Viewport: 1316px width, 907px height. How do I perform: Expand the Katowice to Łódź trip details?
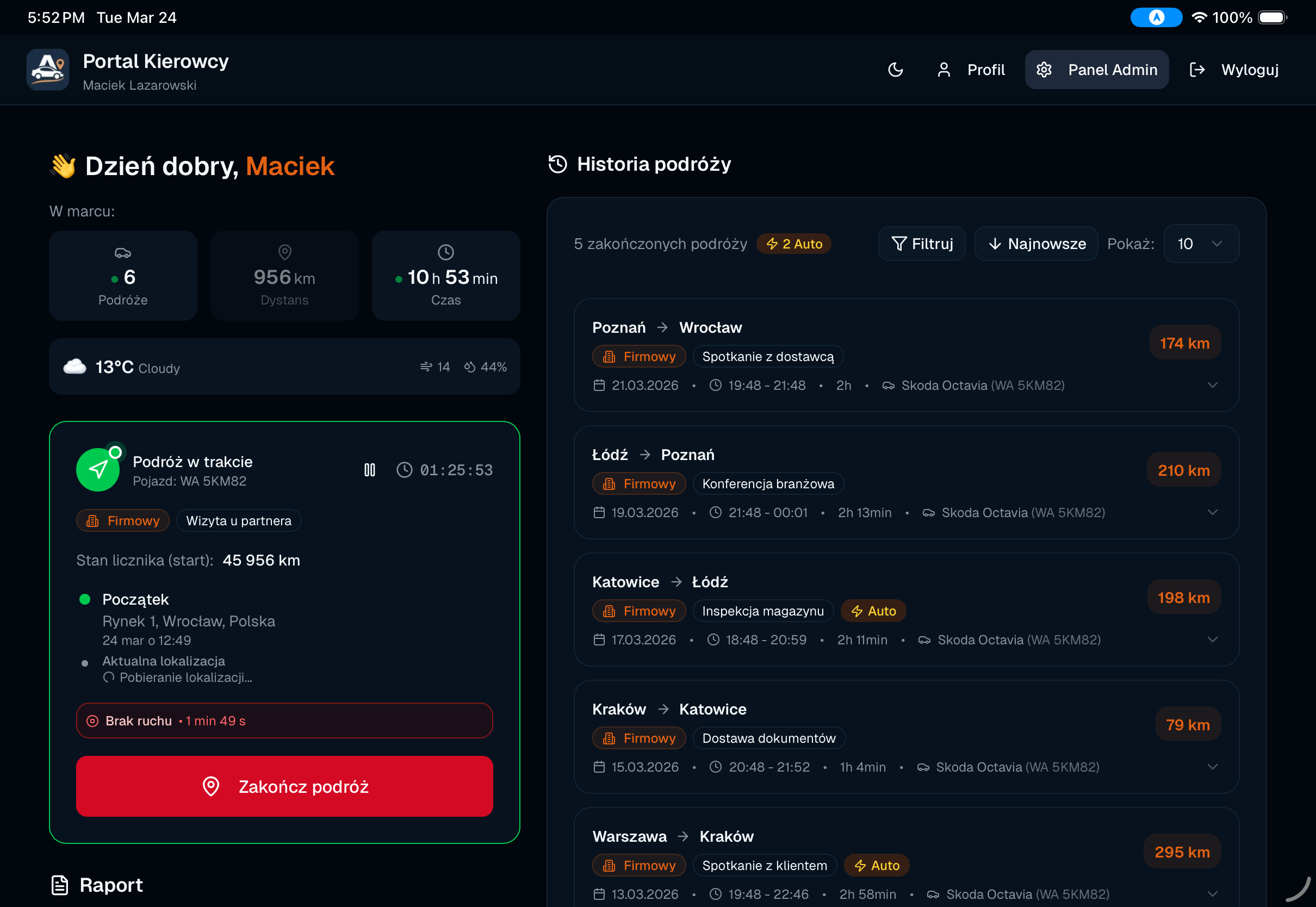(x=1213, y=639)
